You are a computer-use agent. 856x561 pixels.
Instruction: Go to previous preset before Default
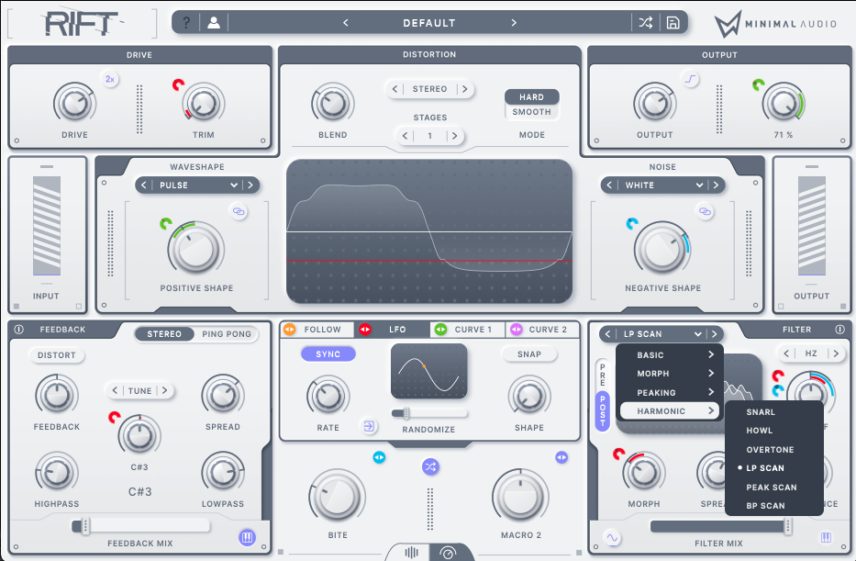345,23
